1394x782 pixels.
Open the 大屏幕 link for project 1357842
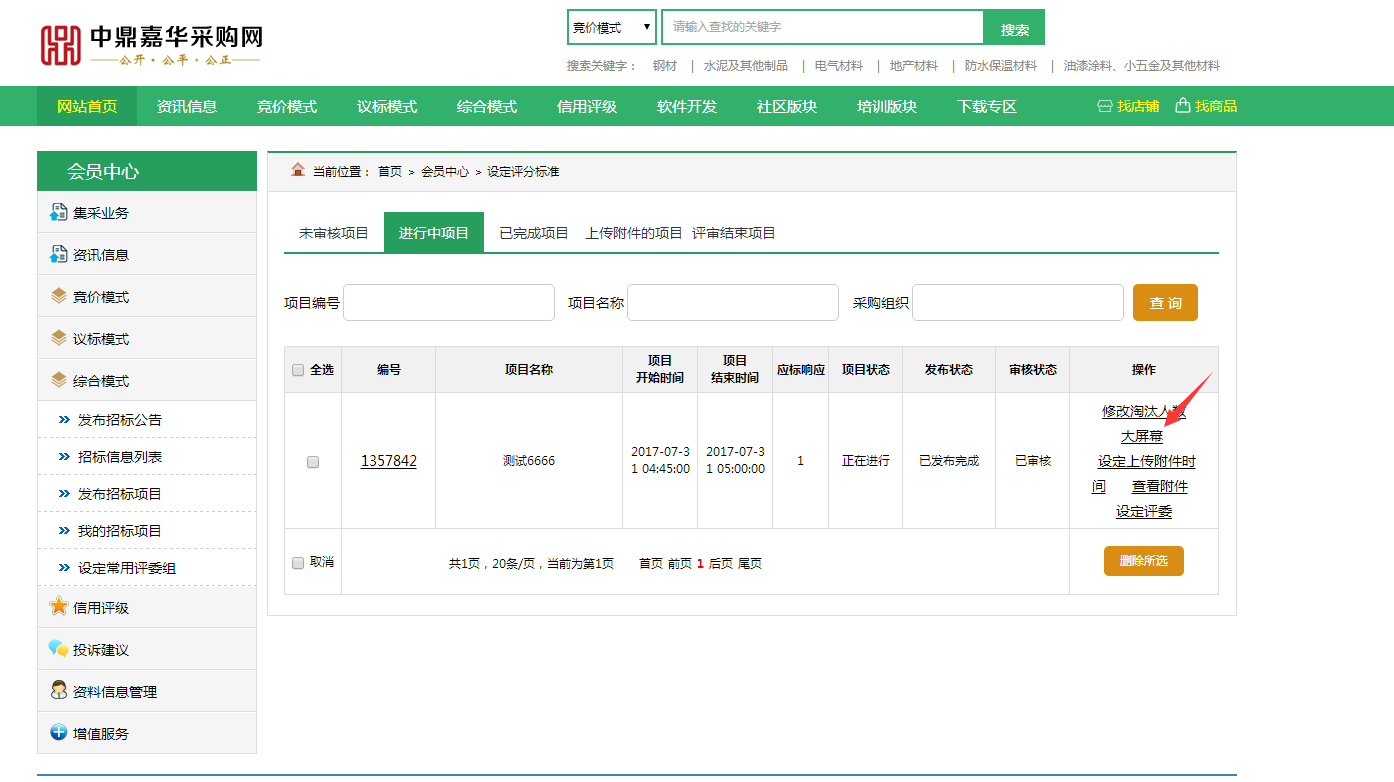[1142, 437]
